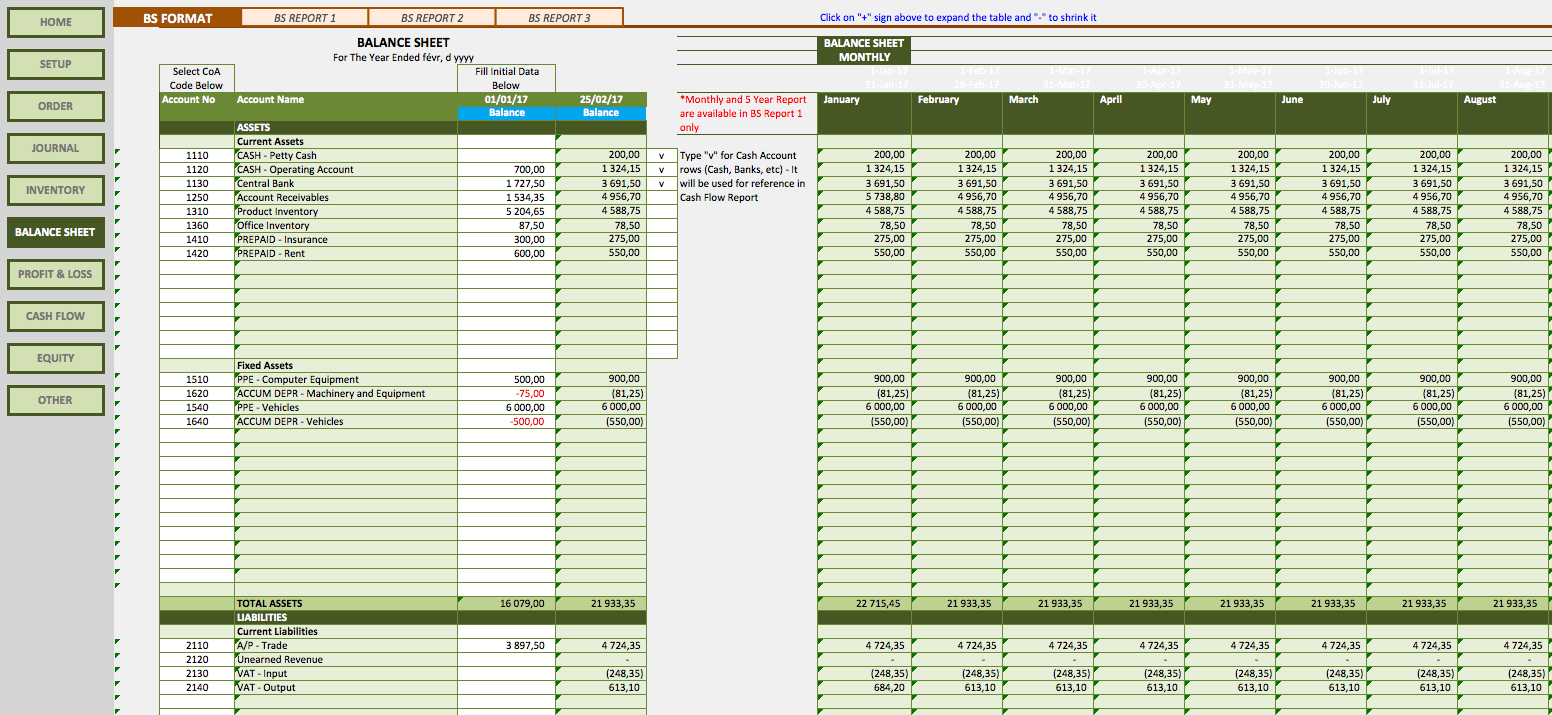Open the INVENTORY navigation button
Image resolution: width=1552 pixels, height=715 pixels.
pyautogui.click(x=56, y=190)
